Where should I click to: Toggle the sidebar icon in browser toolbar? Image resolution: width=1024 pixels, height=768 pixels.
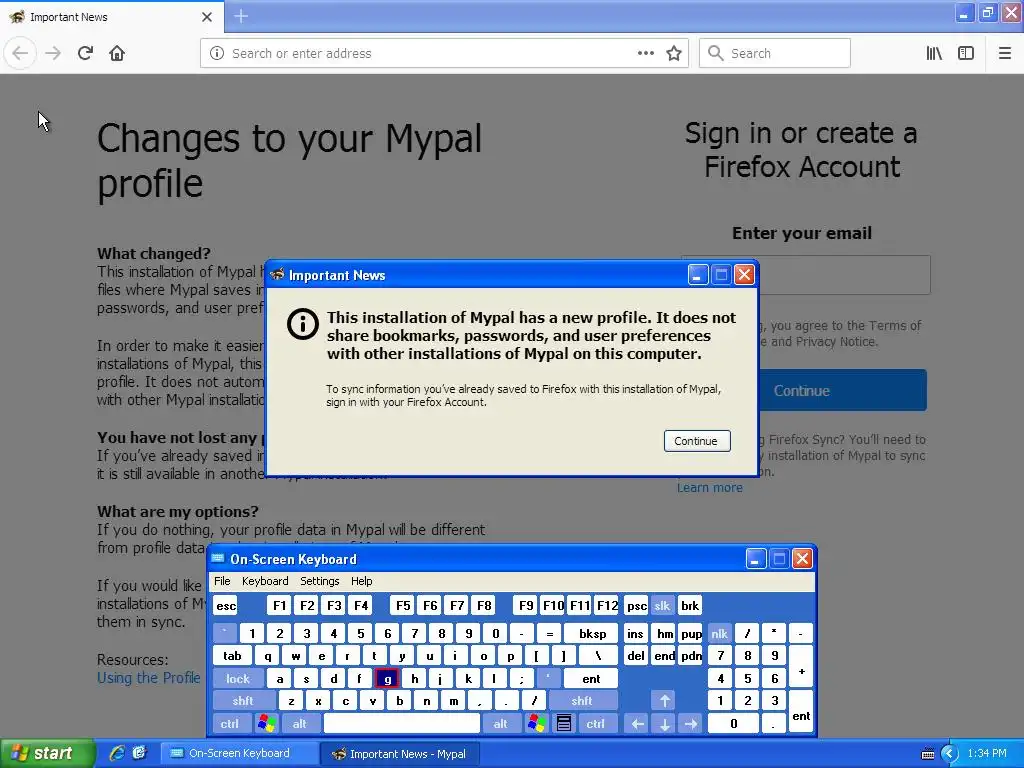tap(966, 53)
